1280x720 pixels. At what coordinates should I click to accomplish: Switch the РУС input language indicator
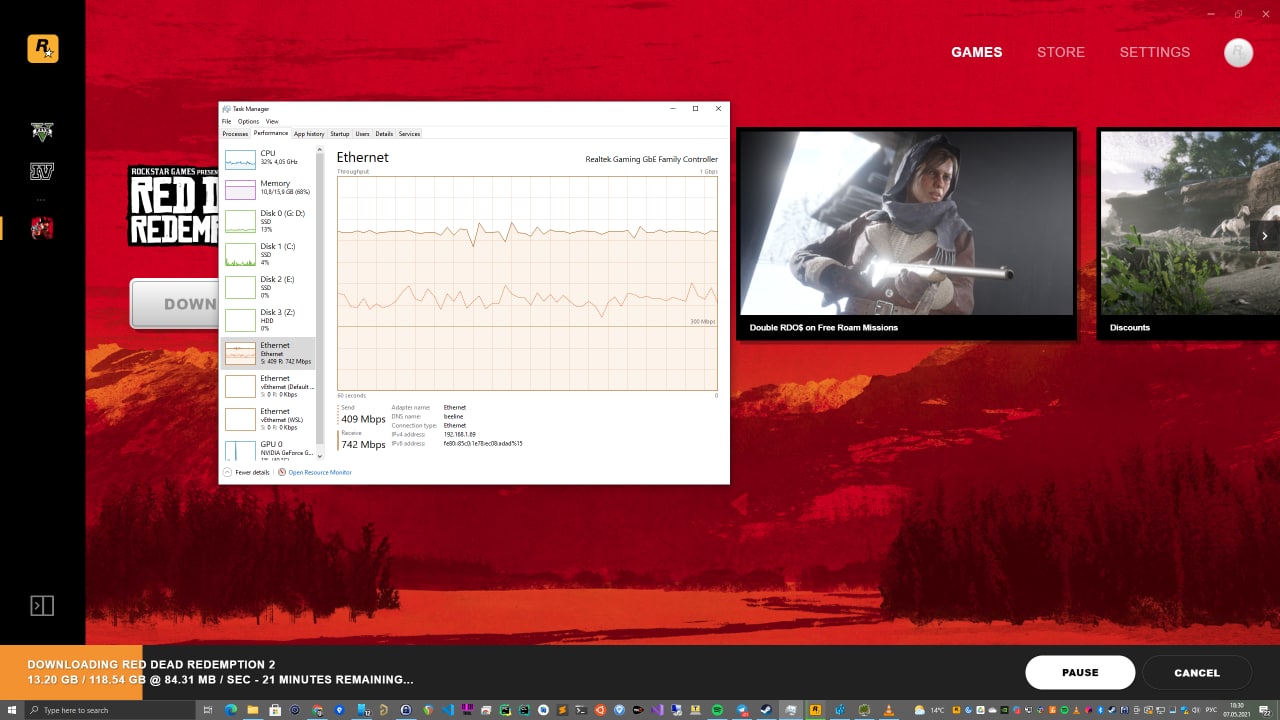(1211, 710)
